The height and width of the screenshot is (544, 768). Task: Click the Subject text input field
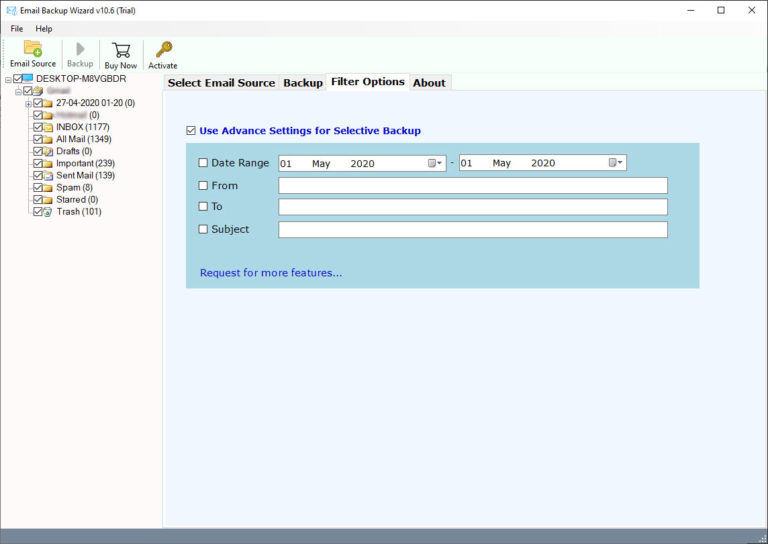click(x=473, y=230)
